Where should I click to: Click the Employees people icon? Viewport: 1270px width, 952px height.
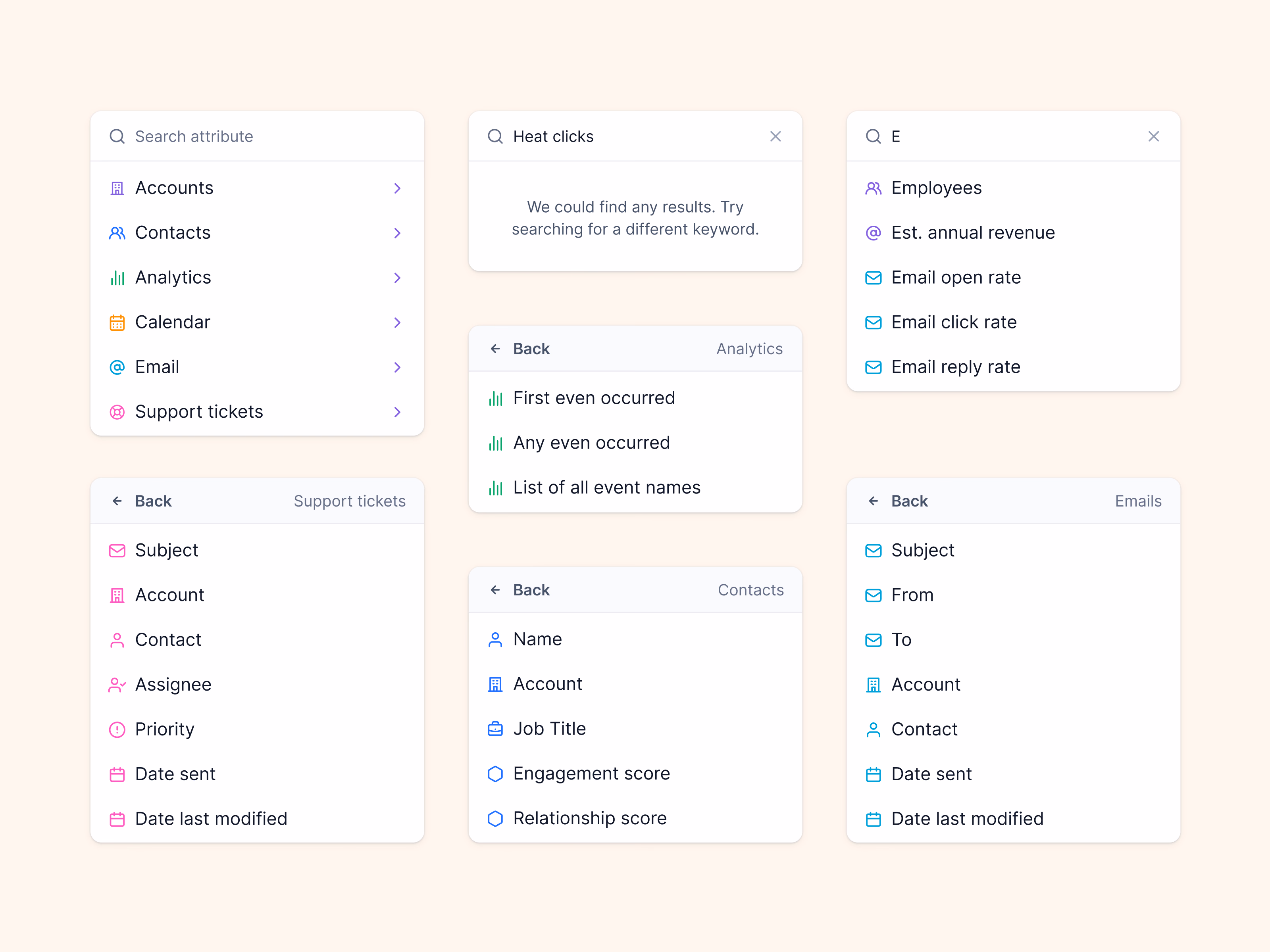point(873,188)
